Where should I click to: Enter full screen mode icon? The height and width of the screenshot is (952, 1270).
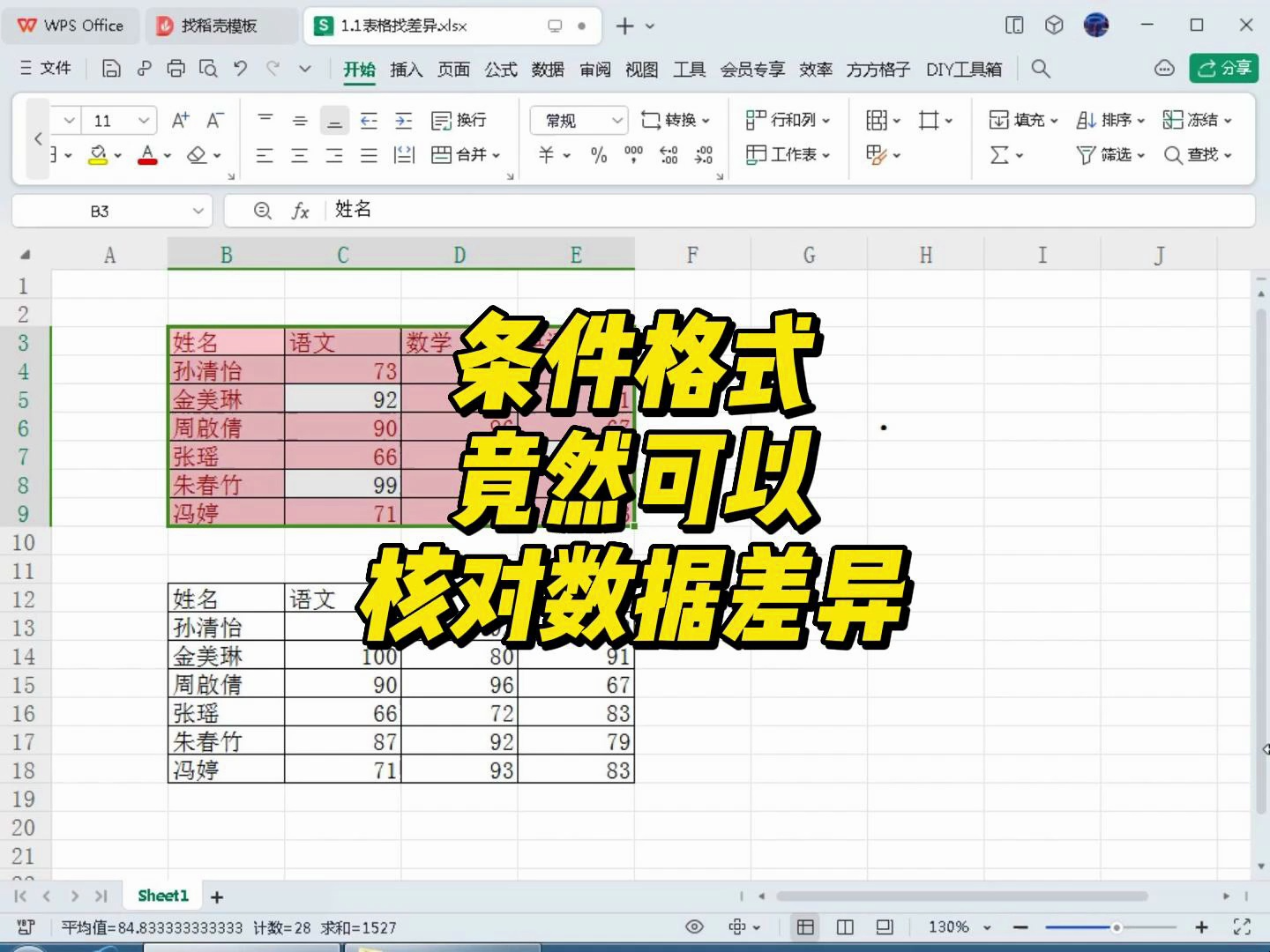1242,926
